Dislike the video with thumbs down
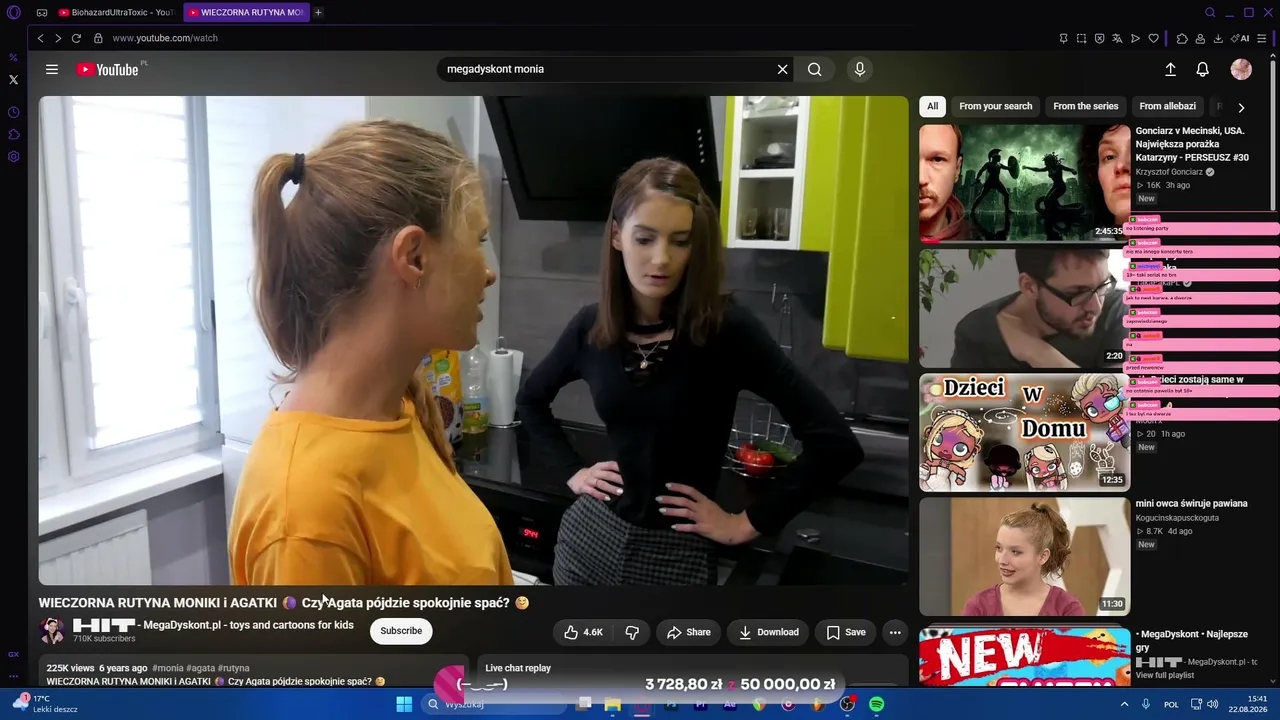 tap(632, 632)
